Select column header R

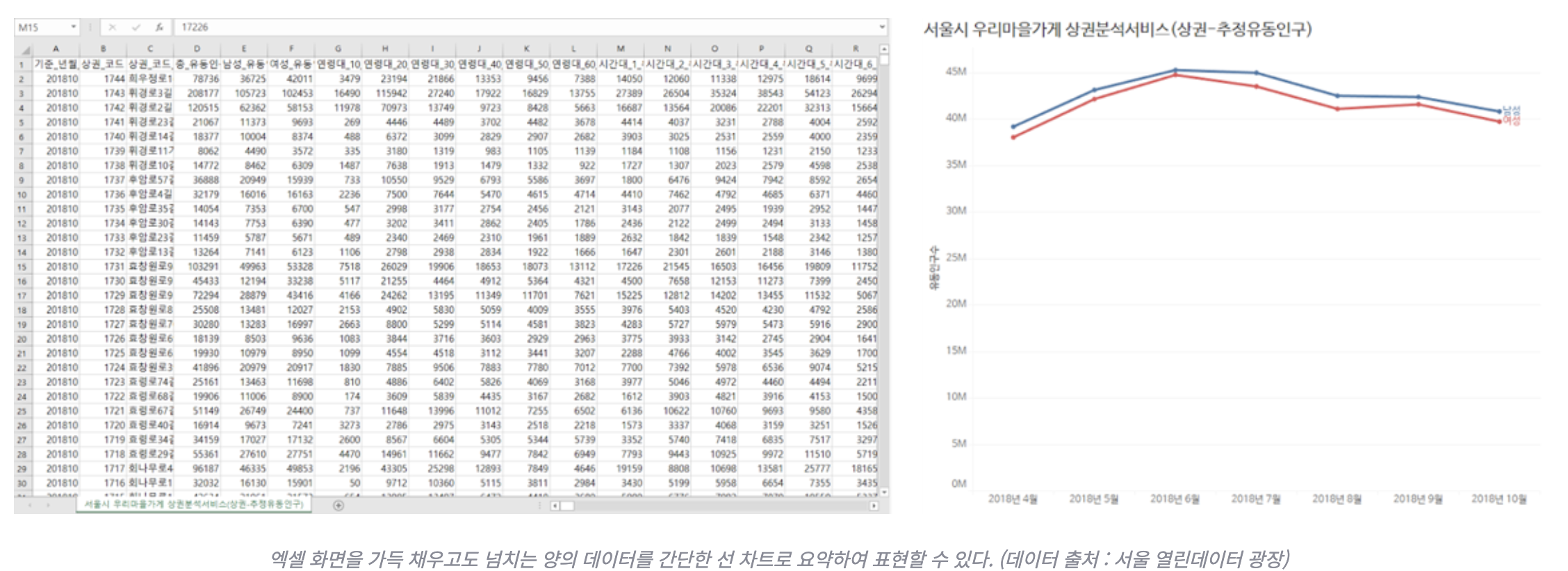coord(856,49)
